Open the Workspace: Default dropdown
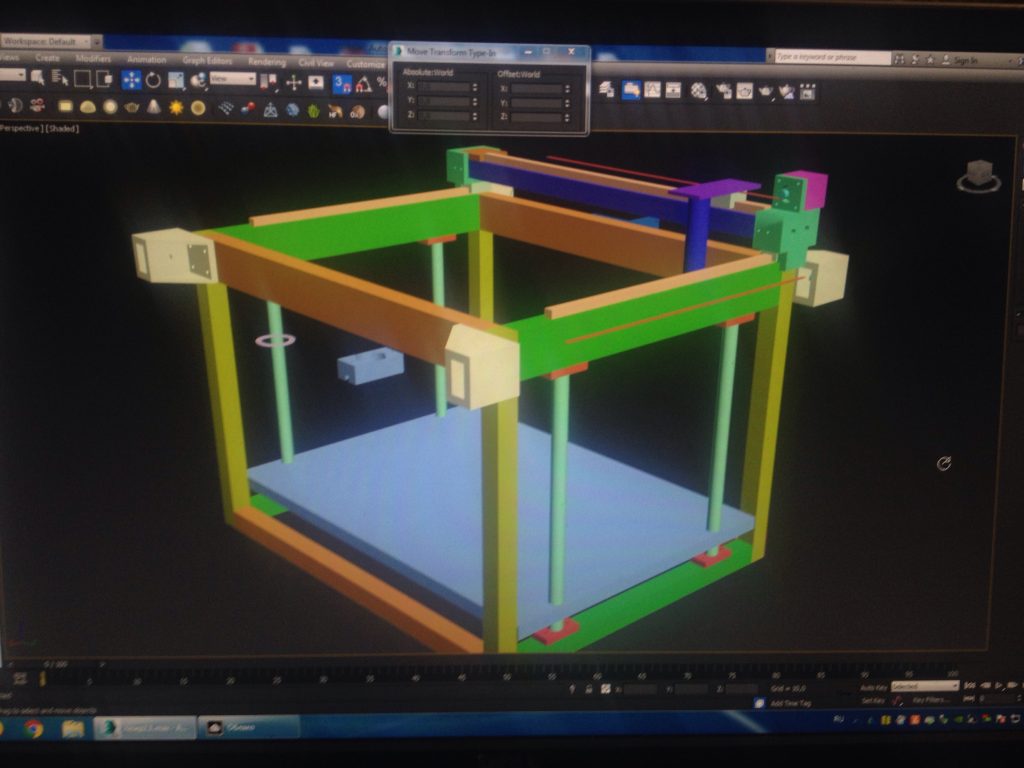This screenshot has height=768, width=1024. (x=51, y=42)
